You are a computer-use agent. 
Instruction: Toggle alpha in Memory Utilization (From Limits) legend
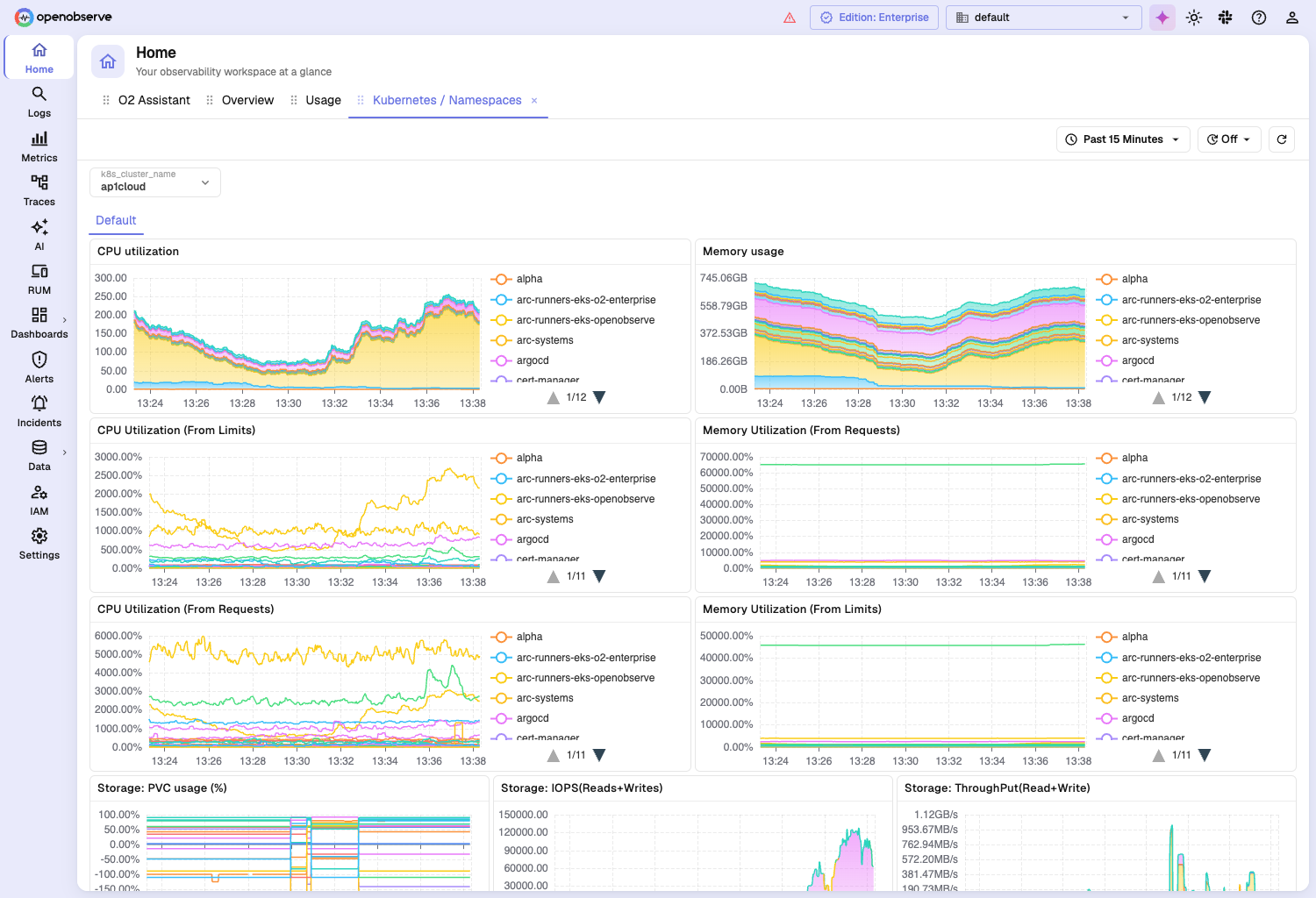[x=1122, y=637]
